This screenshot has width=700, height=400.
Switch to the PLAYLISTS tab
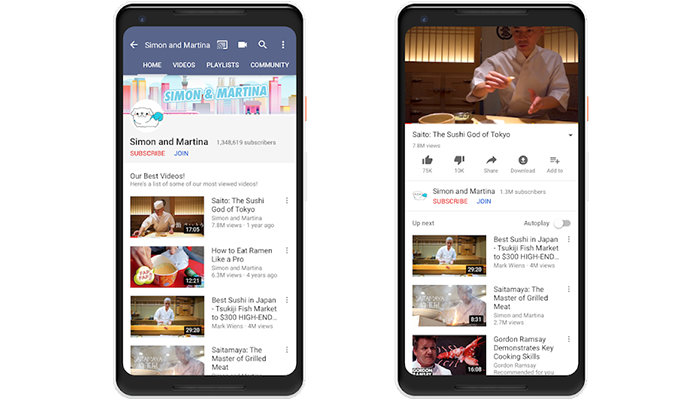[222, 65]
